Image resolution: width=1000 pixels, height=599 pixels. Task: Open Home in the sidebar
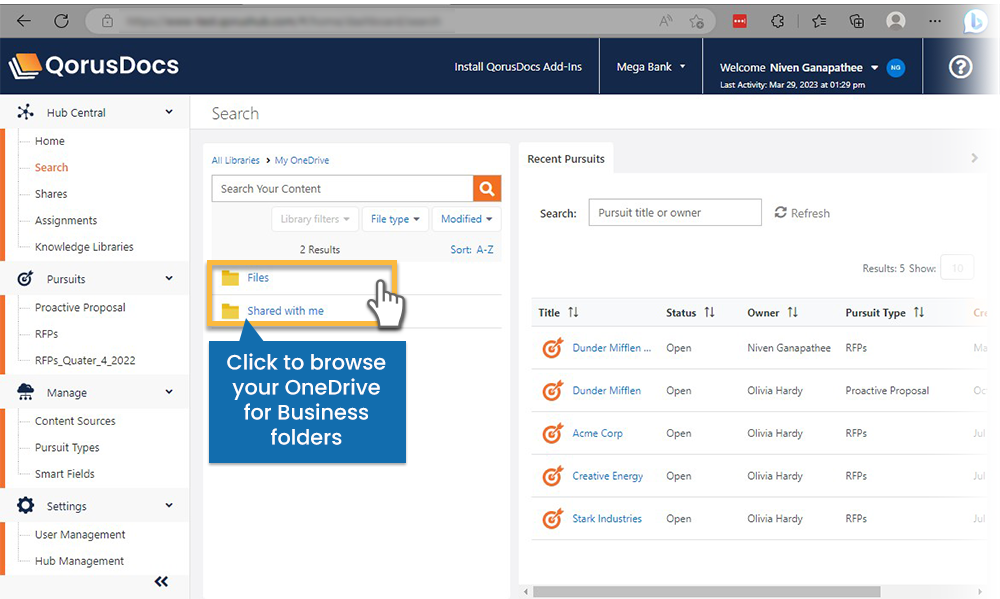(x=50, y=141)
